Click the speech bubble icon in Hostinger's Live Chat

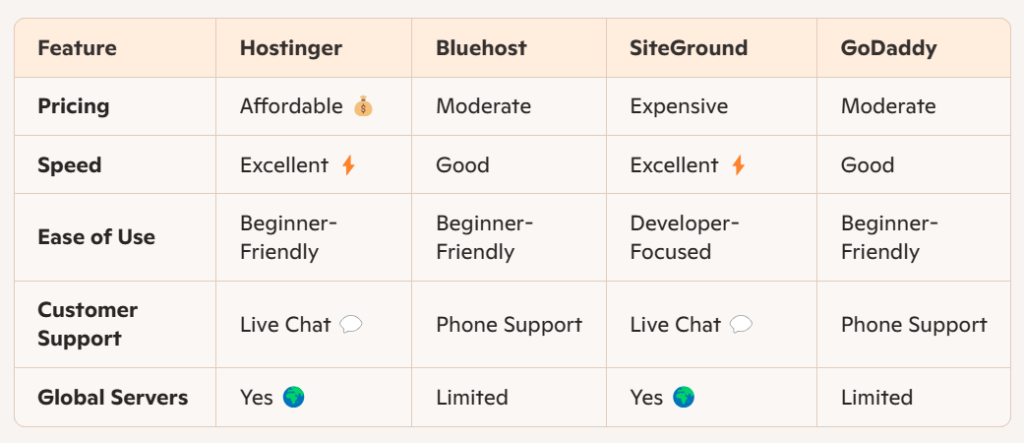pos(350,324)
